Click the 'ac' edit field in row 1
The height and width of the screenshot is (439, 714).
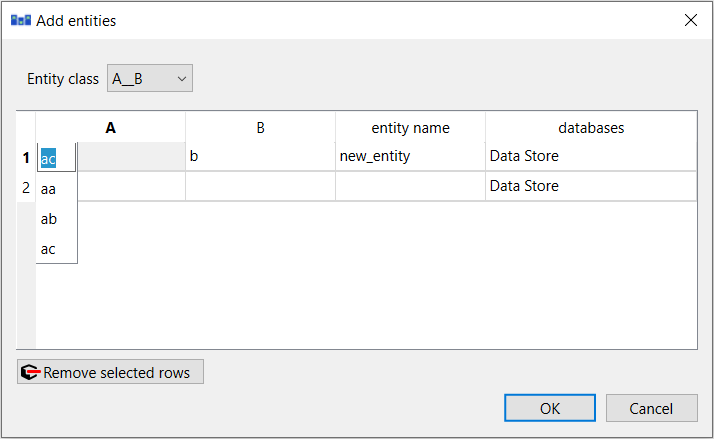point(56,158)
